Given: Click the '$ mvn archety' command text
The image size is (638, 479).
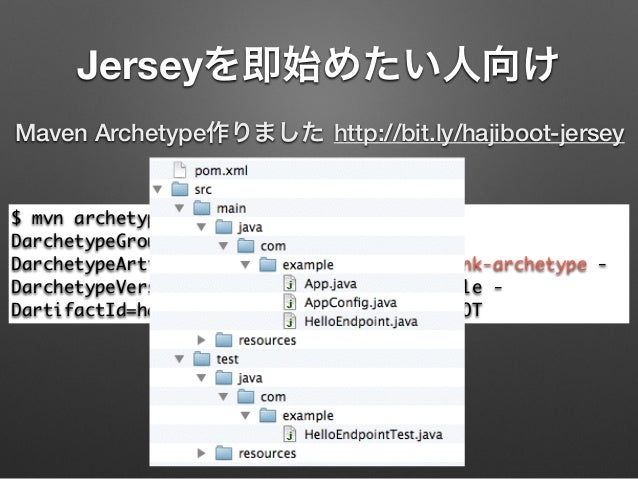Looking at the screenshot, I should pos(80,219).
